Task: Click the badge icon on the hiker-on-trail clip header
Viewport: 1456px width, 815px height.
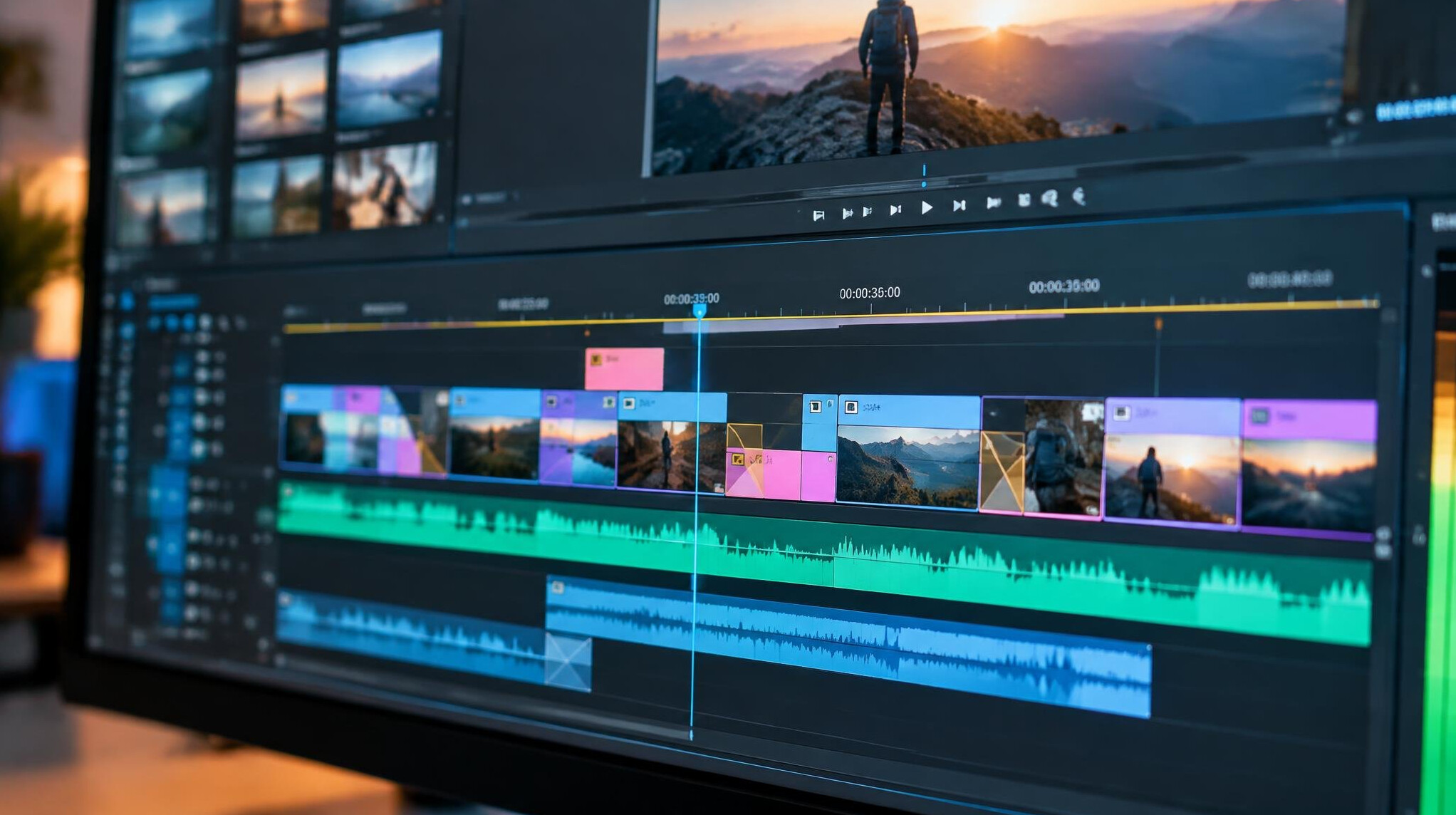Action: [628, 404]
